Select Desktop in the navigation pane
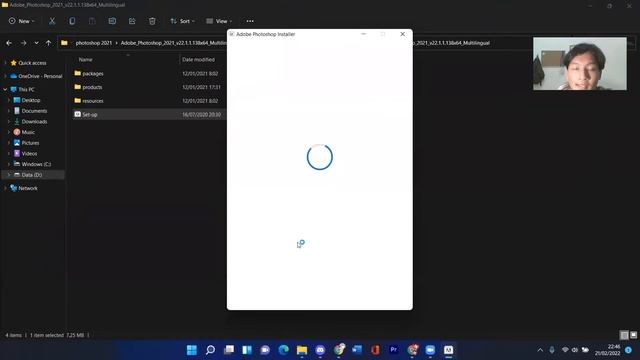The width and height of the screenshot is (640, 360). click(31, 100)
